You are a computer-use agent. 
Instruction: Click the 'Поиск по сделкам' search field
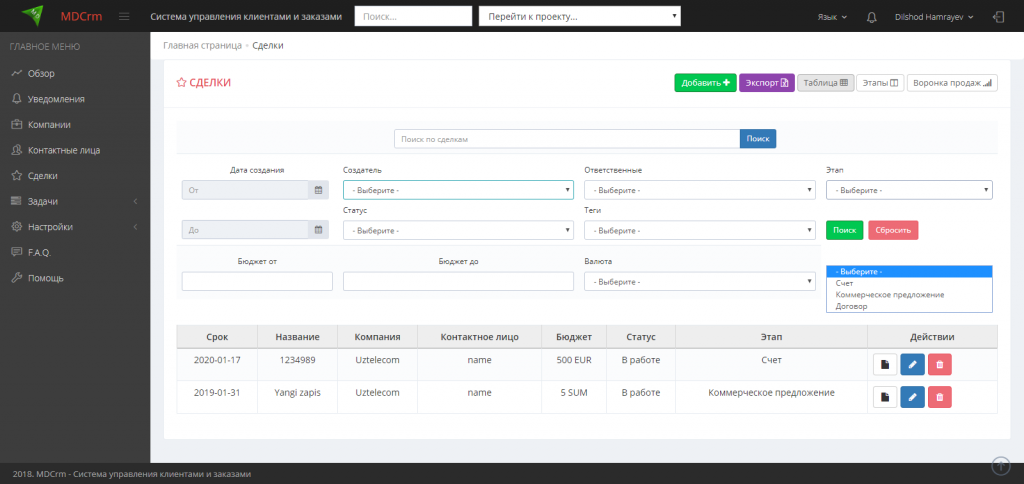pos(566,139)
